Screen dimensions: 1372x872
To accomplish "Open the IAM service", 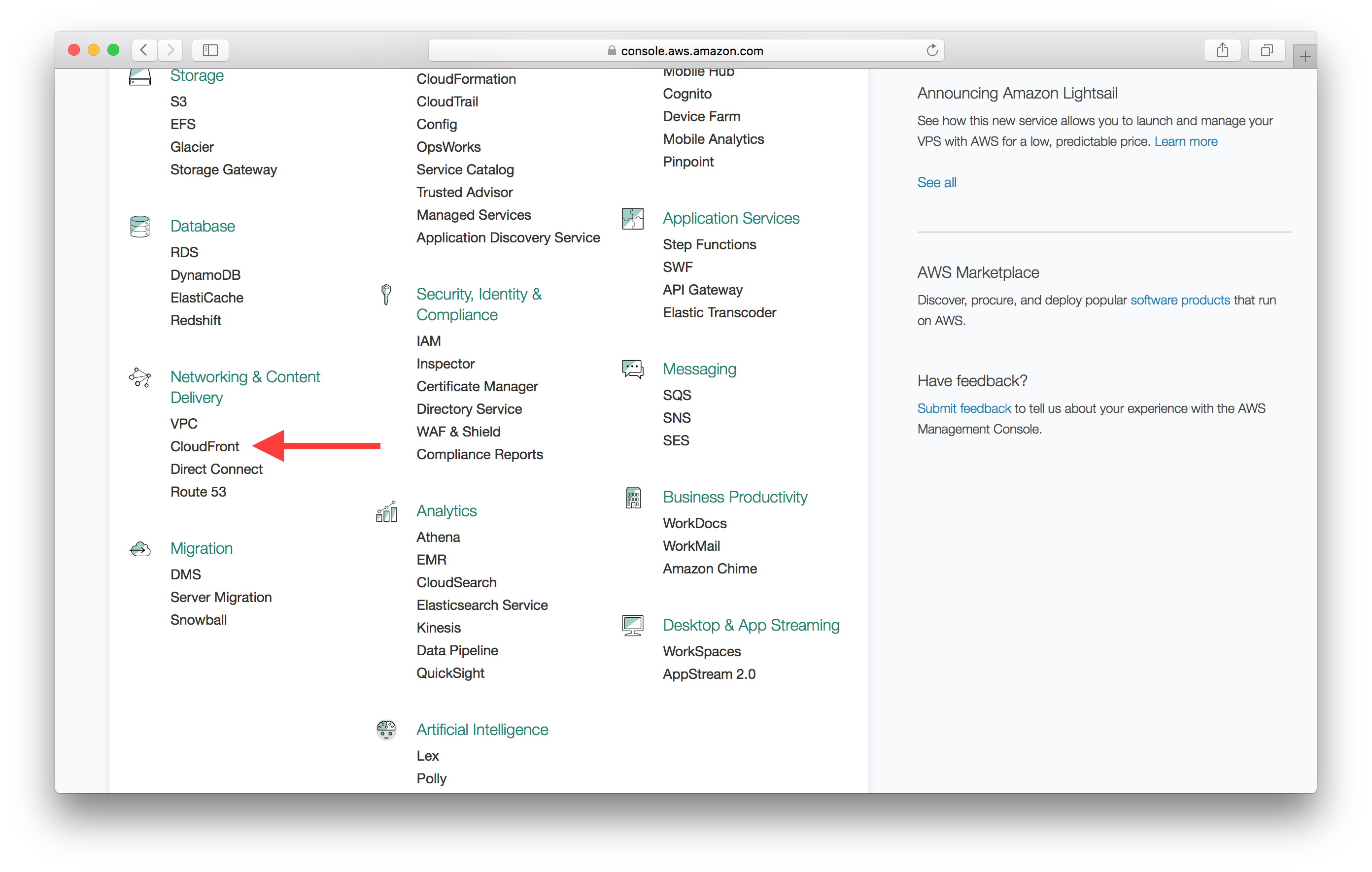I will pyautogui.click(x=428, y=340).
